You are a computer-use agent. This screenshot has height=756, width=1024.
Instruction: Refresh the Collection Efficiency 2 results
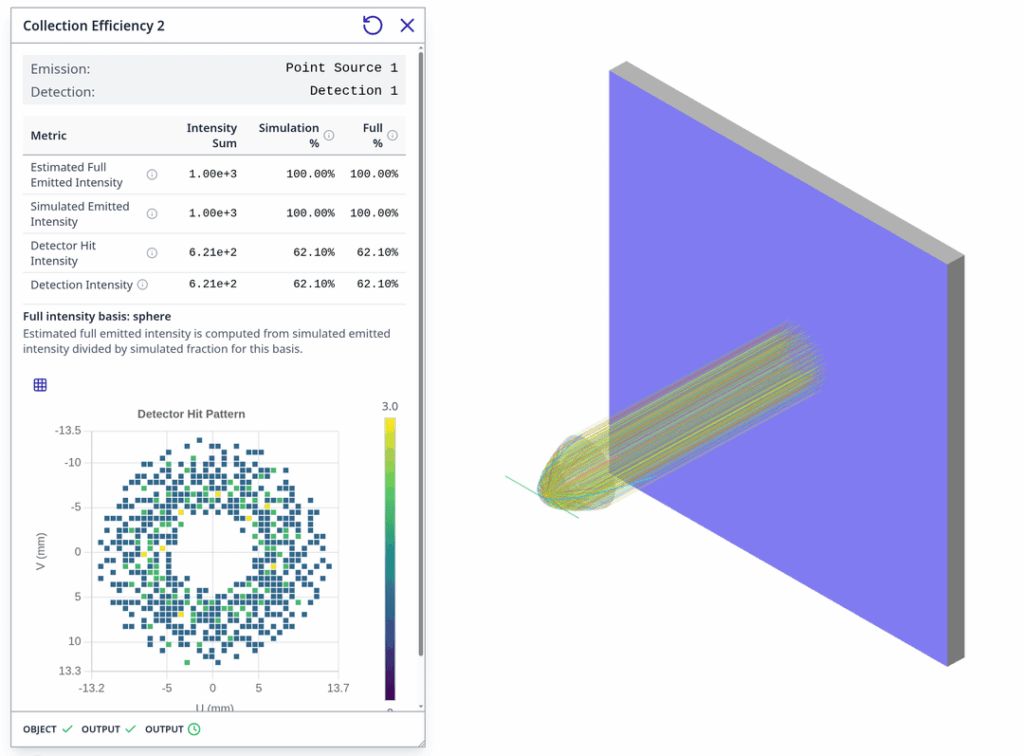(x=372, y=25)
